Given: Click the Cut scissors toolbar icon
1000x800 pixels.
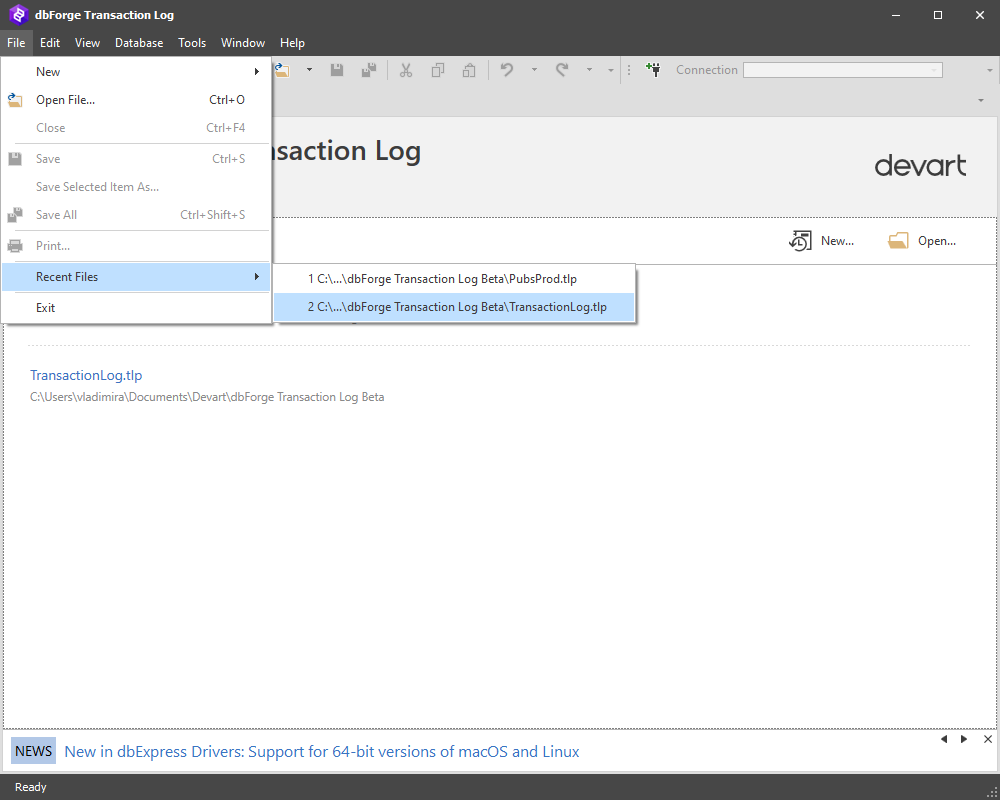Looking at the screenshot, I should coord(406,70).
